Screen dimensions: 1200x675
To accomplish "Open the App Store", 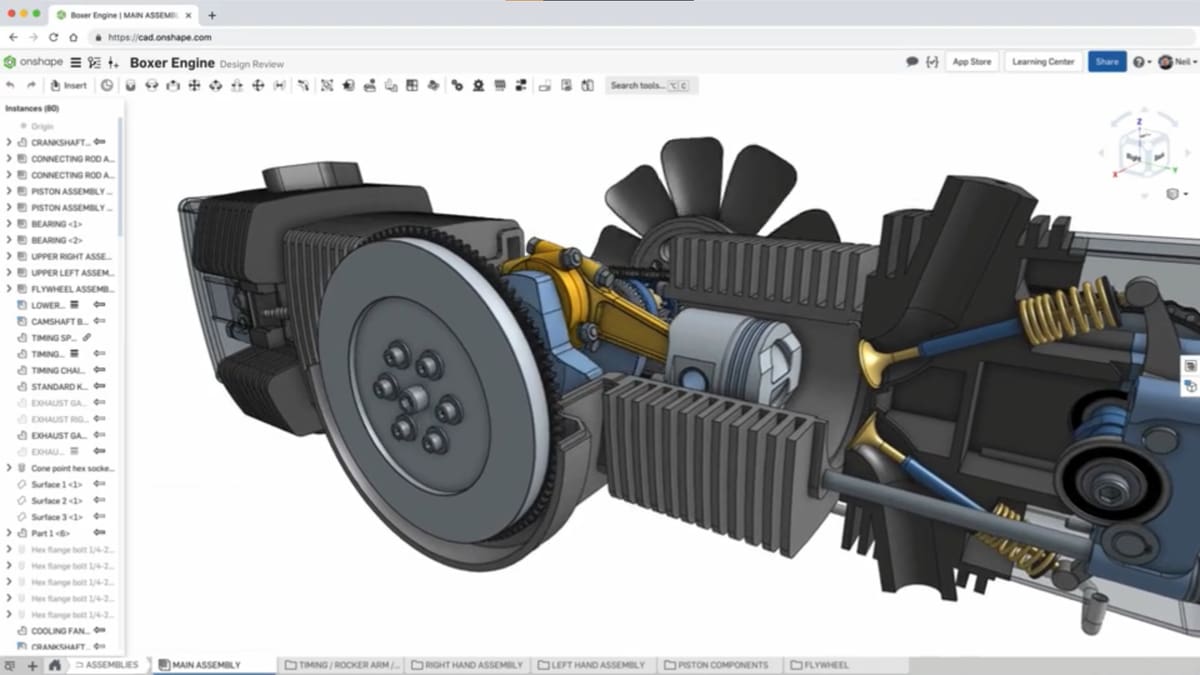I will [x=972, y=62].
